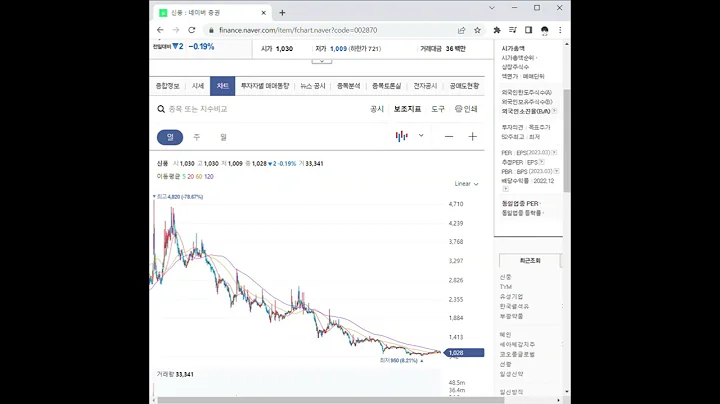
Task: Zoom out chart with minus icon
Action: pyautogui.click(x=449, y=137)
